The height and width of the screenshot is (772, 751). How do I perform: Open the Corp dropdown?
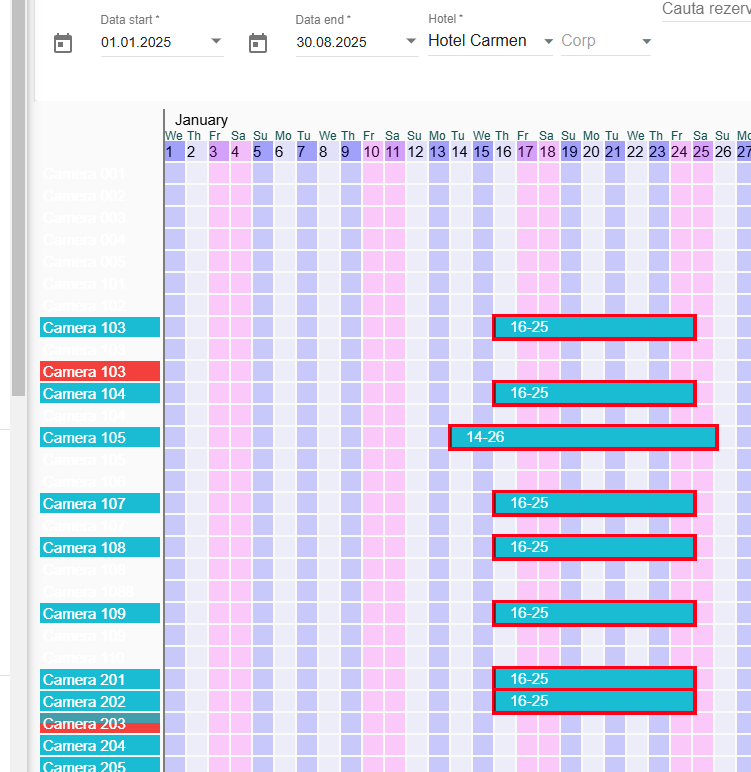tap(606, 41)
